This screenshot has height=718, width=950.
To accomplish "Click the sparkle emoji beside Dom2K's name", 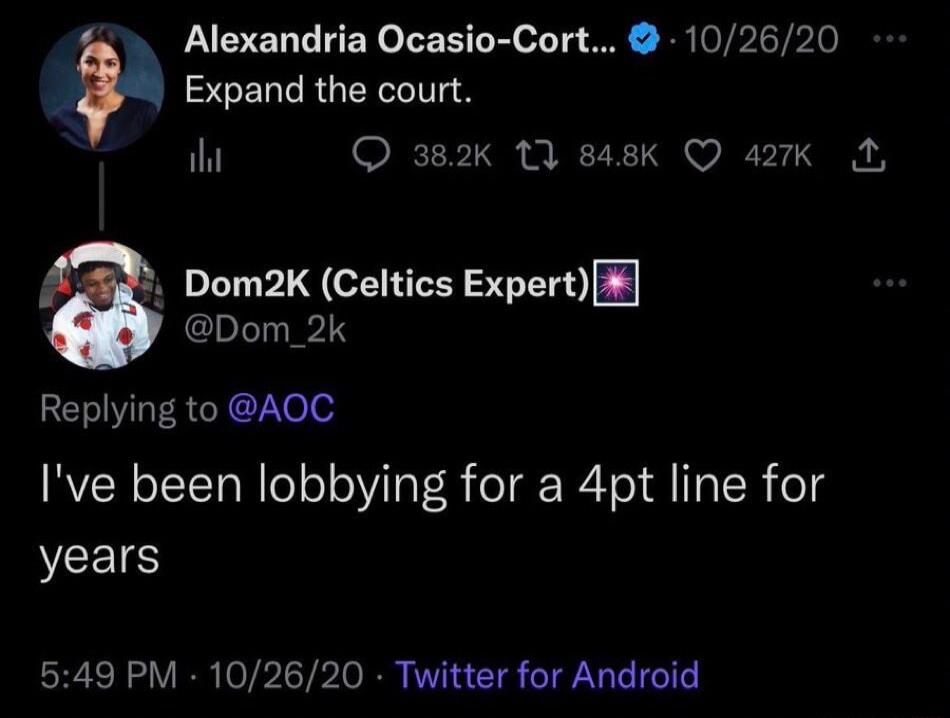I will click(617, 285).
